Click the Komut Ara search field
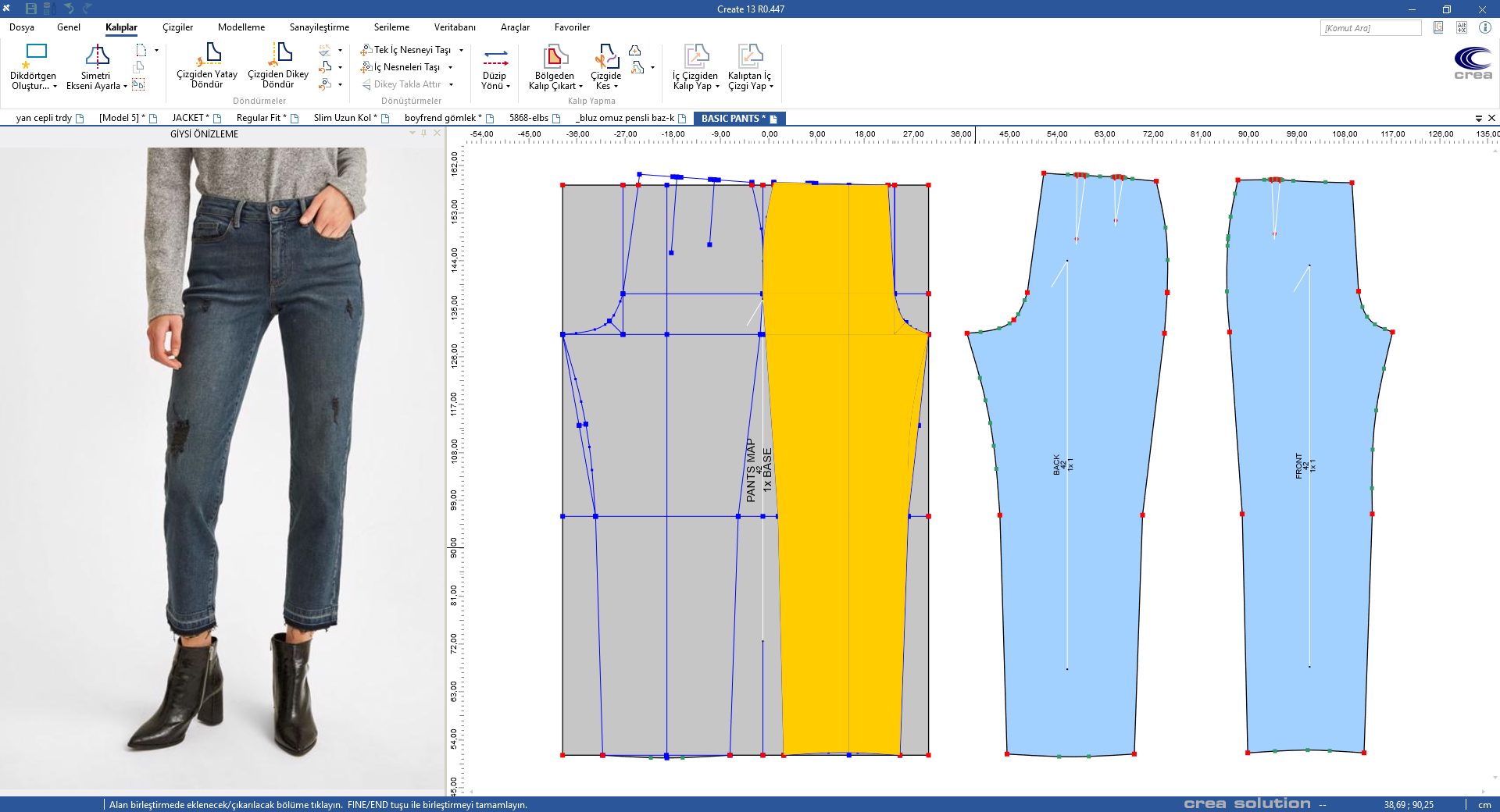1500x812 pixels. click(x=1370, y=28)
